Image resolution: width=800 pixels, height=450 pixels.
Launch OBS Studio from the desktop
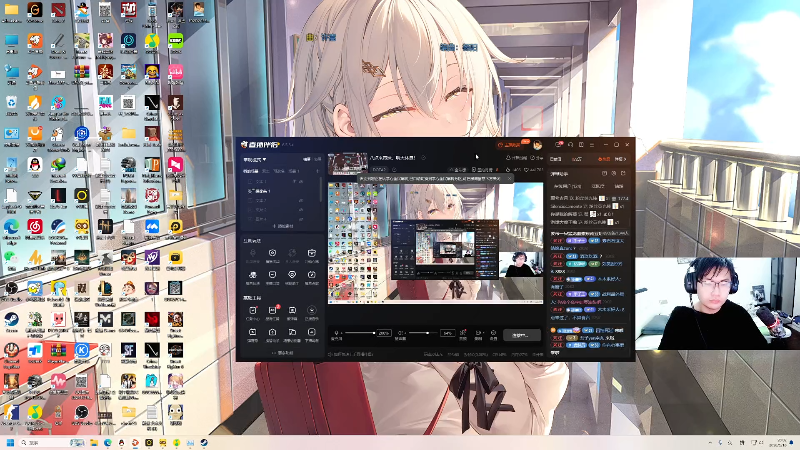click(11, 289)
